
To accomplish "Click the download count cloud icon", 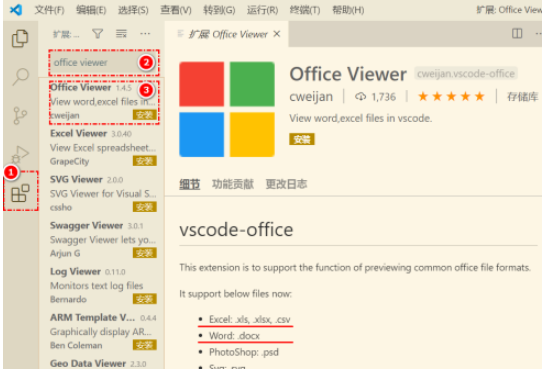I will point(360,97).
